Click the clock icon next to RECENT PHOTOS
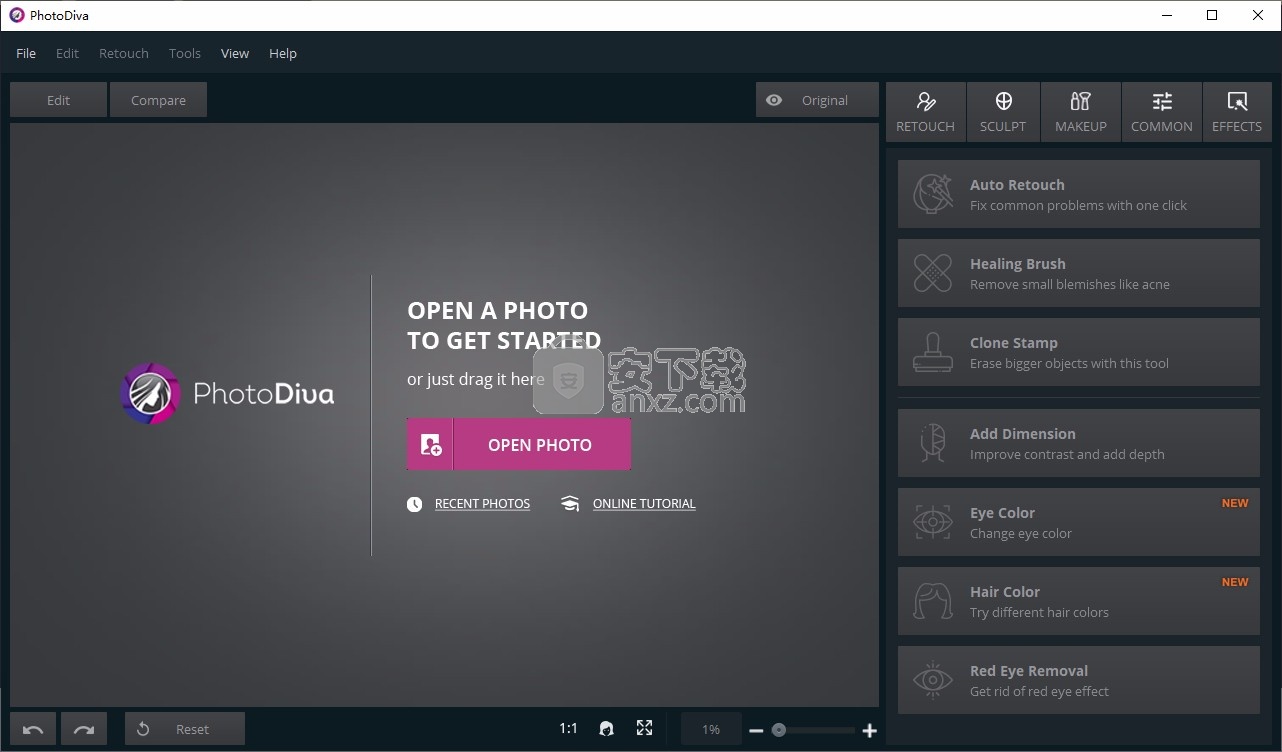Image resolution: width=1282 pixels, height=752 pixels. (x=415, y=504)
